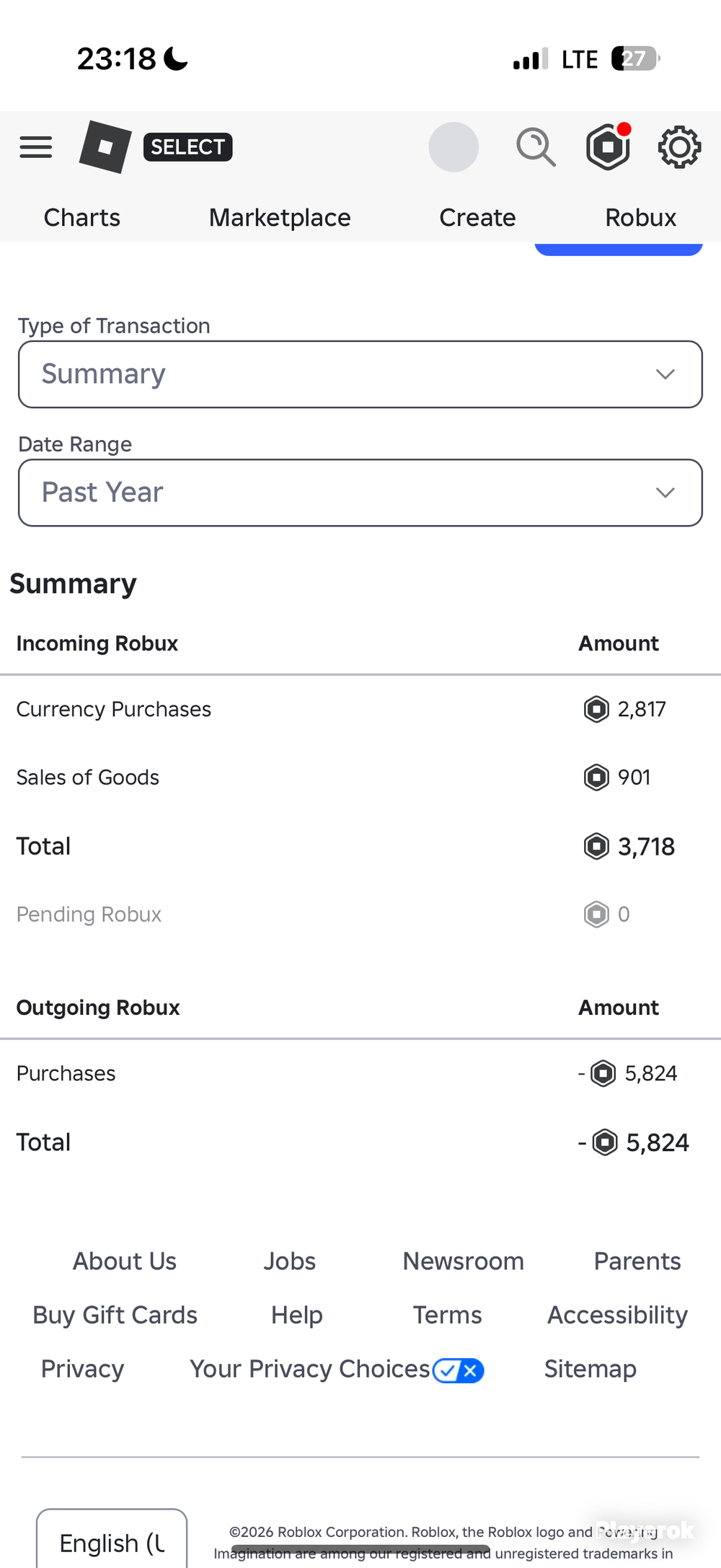Expand the Date Range Past Year dropdown

pos(360,493)
